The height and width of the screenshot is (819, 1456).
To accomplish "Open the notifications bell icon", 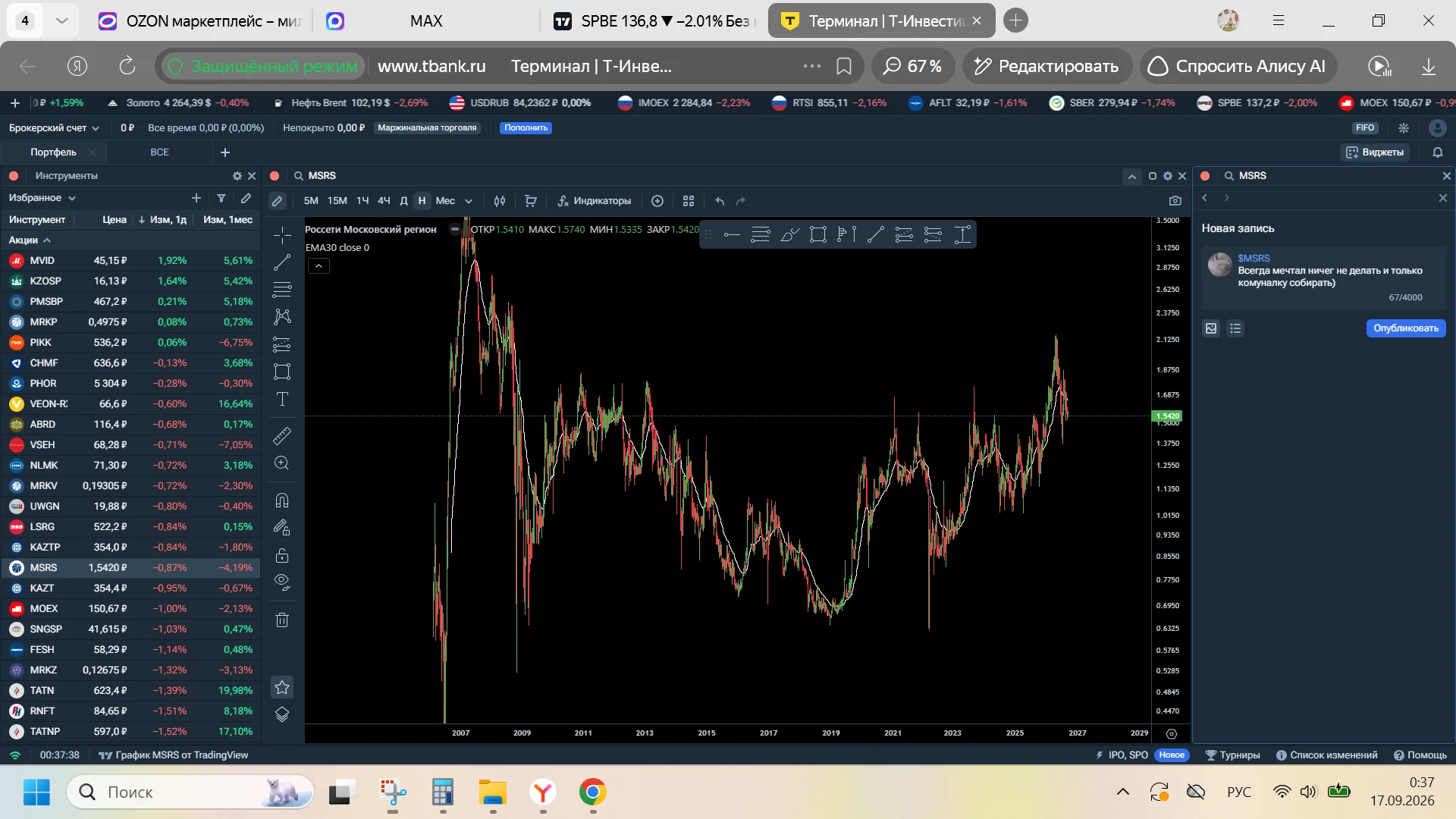I will 1437,152.
